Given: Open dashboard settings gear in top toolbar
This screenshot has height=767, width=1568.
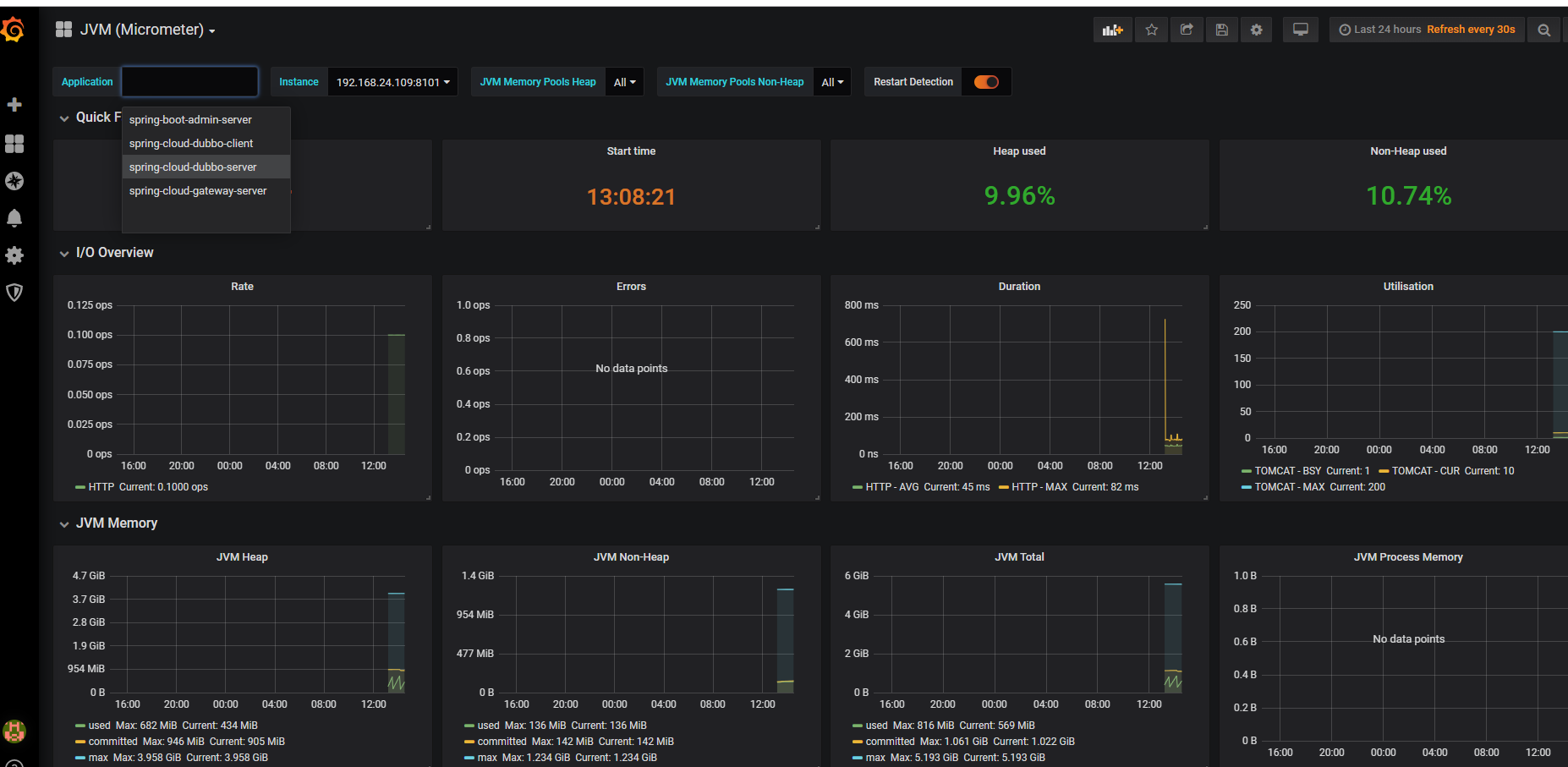Looking at the screenshot, I should 1257,30.
